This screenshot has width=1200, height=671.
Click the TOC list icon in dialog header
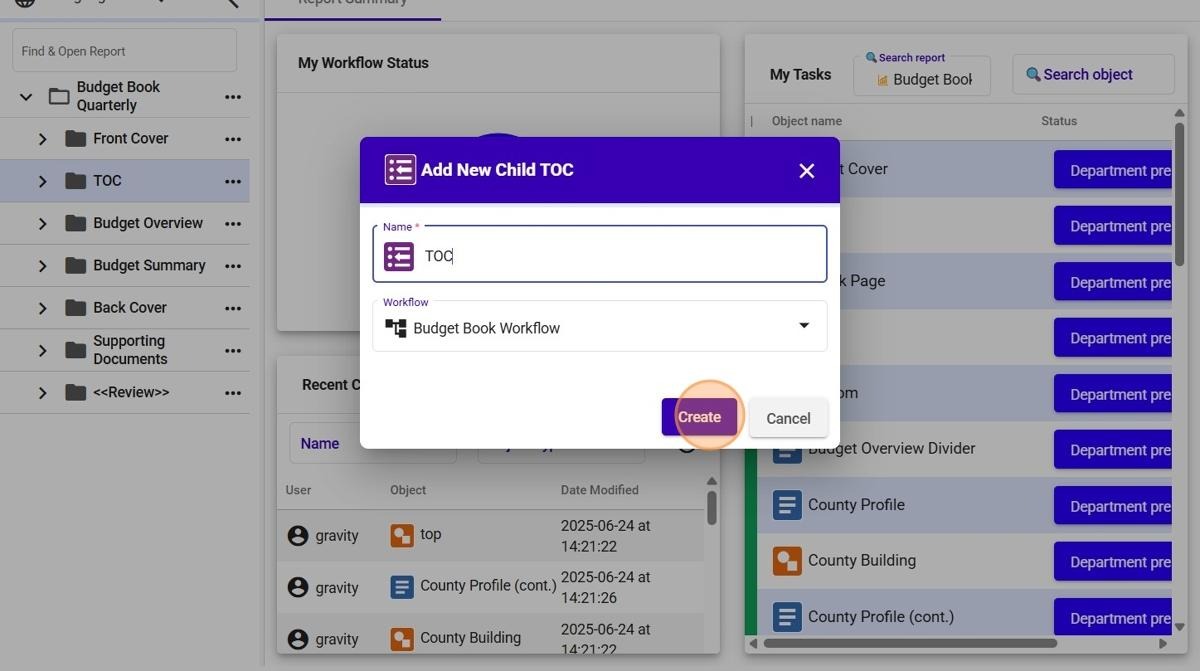[x=400, y=170]
